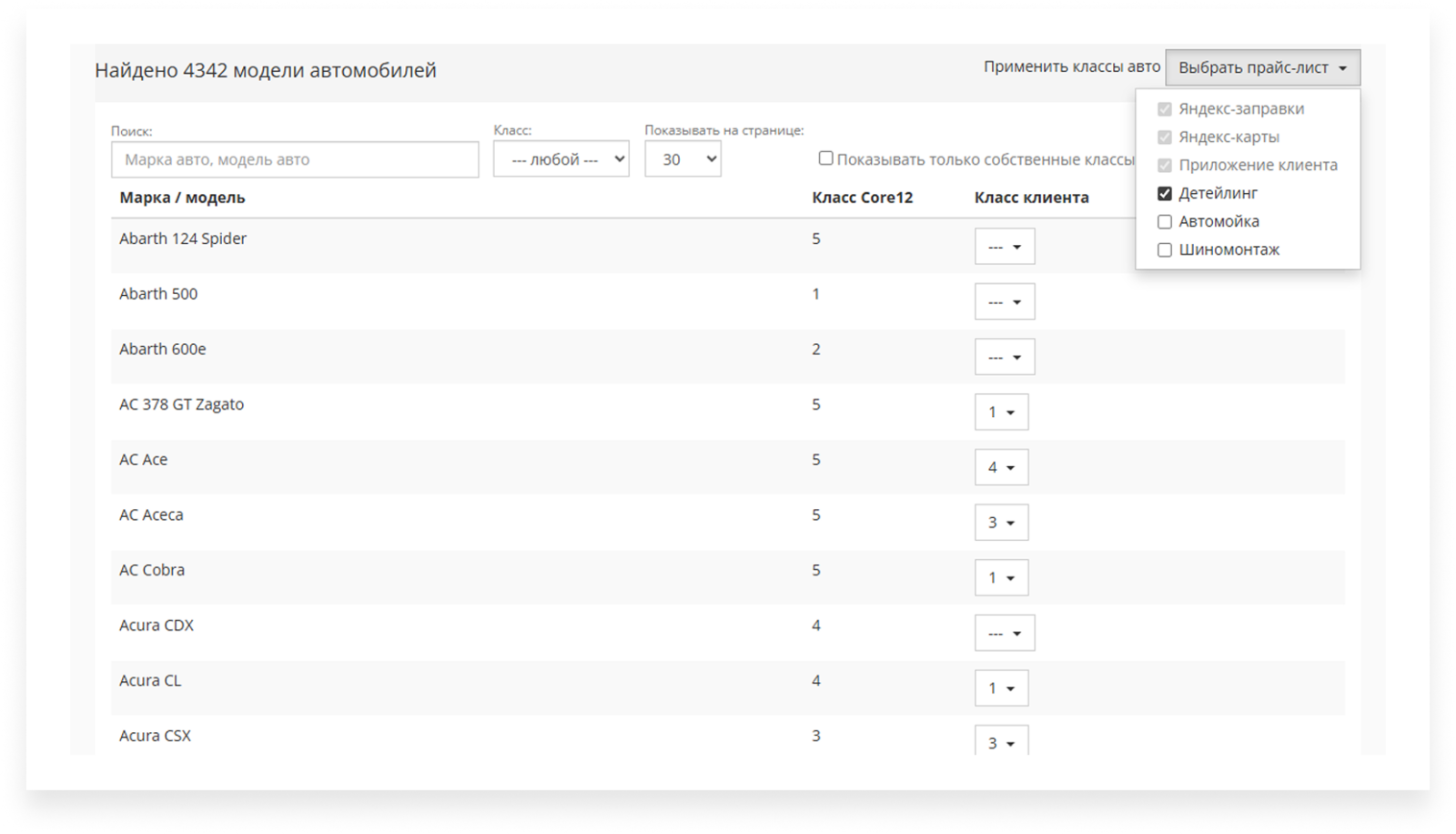The height and width of the screenshot is (834, 1456).
Task: Open client class dropdown for Acura CL
Action: pyautogui.click(x=1001, y=688)
